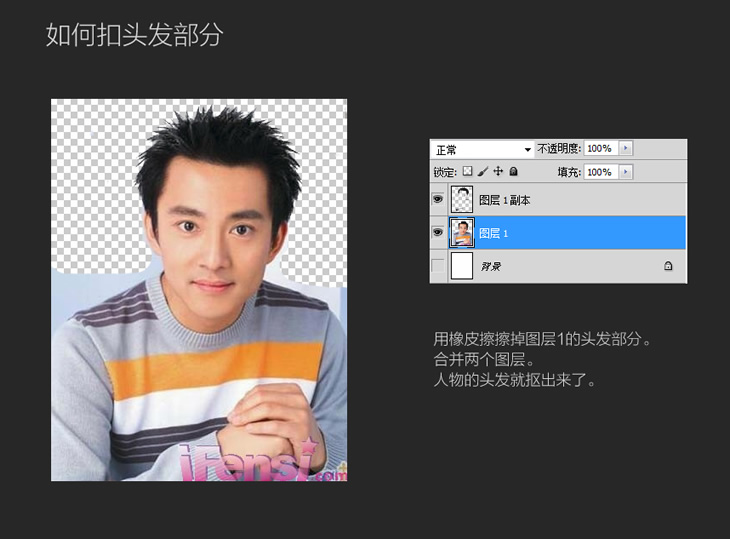Screen dimensions: 730x539
Task: Click the lock image pixels brush icon
Action: pyautogui.click(x=482, y=172)
